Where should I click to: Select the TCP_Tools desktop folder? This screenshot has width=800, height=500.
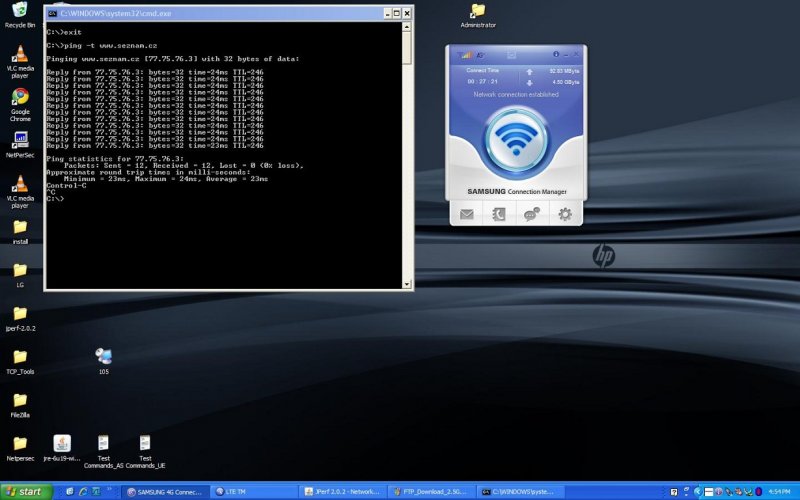(20, 357)
